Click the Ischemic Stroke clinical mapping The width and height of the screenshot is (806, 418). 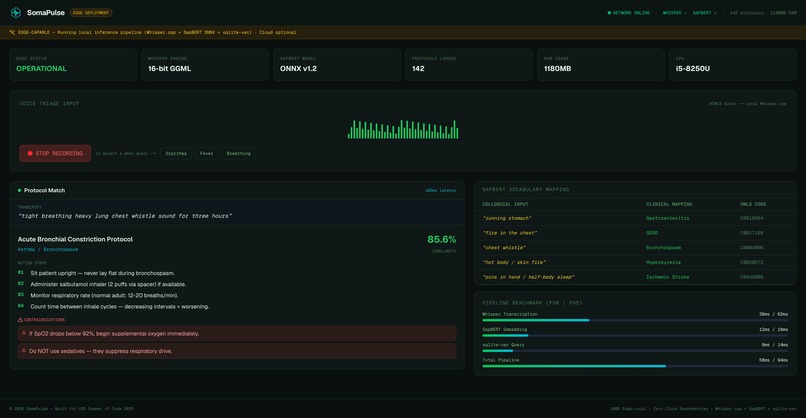(x=668, y=277)
